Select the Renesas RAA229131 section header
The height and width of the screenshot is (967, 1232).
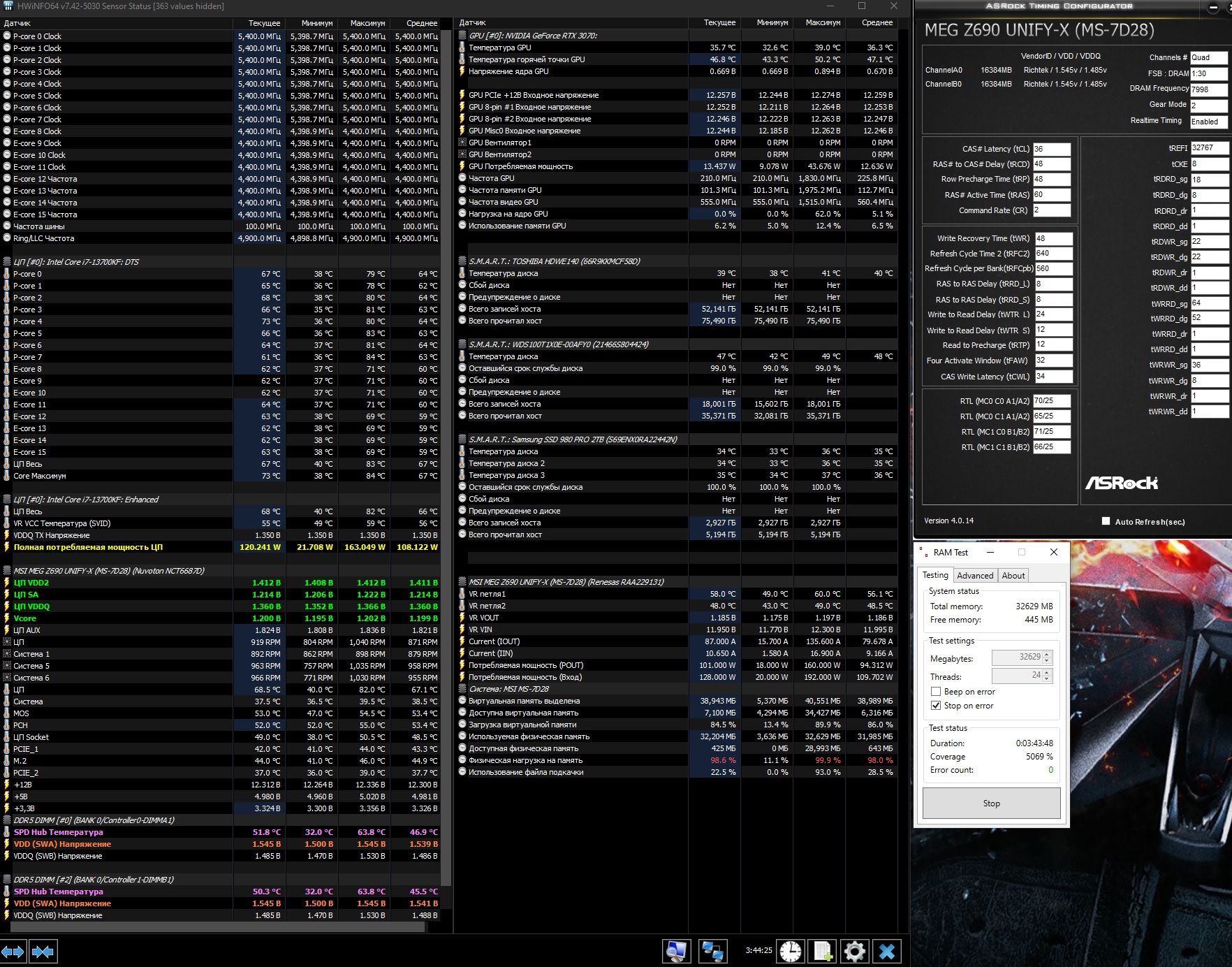tap(566, 582)
